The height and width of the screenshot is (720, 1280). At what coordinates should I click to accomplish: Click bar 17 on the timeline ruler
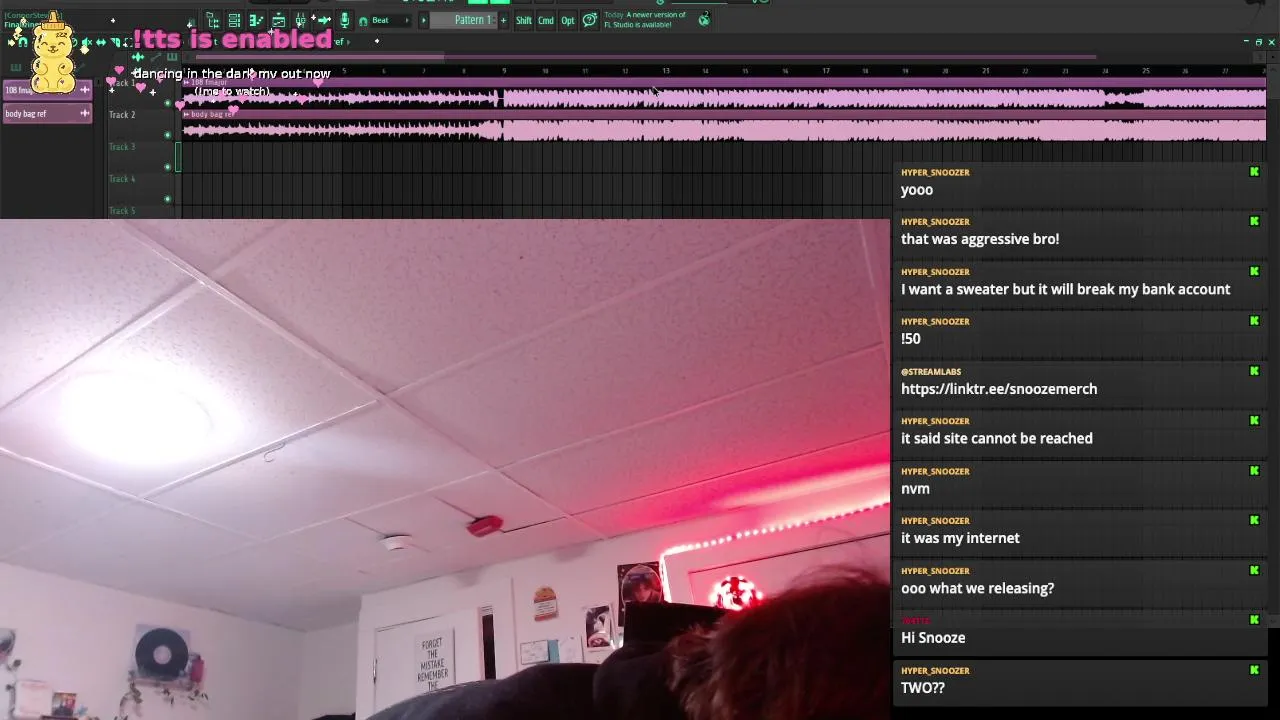coord(825,71)
